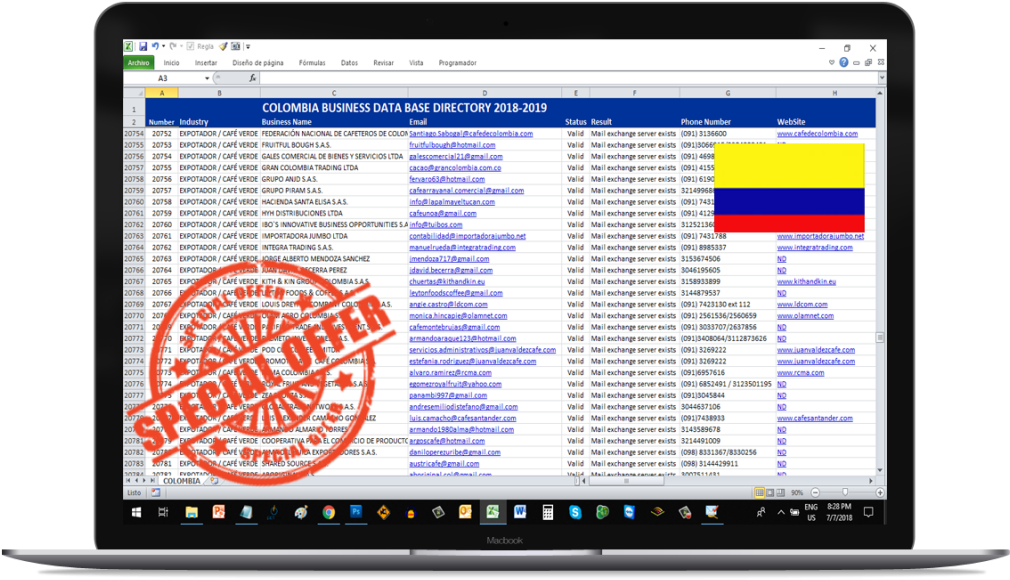
Task: Click the COLOMBIA sheet tab
Action: (x=182, y=481)
